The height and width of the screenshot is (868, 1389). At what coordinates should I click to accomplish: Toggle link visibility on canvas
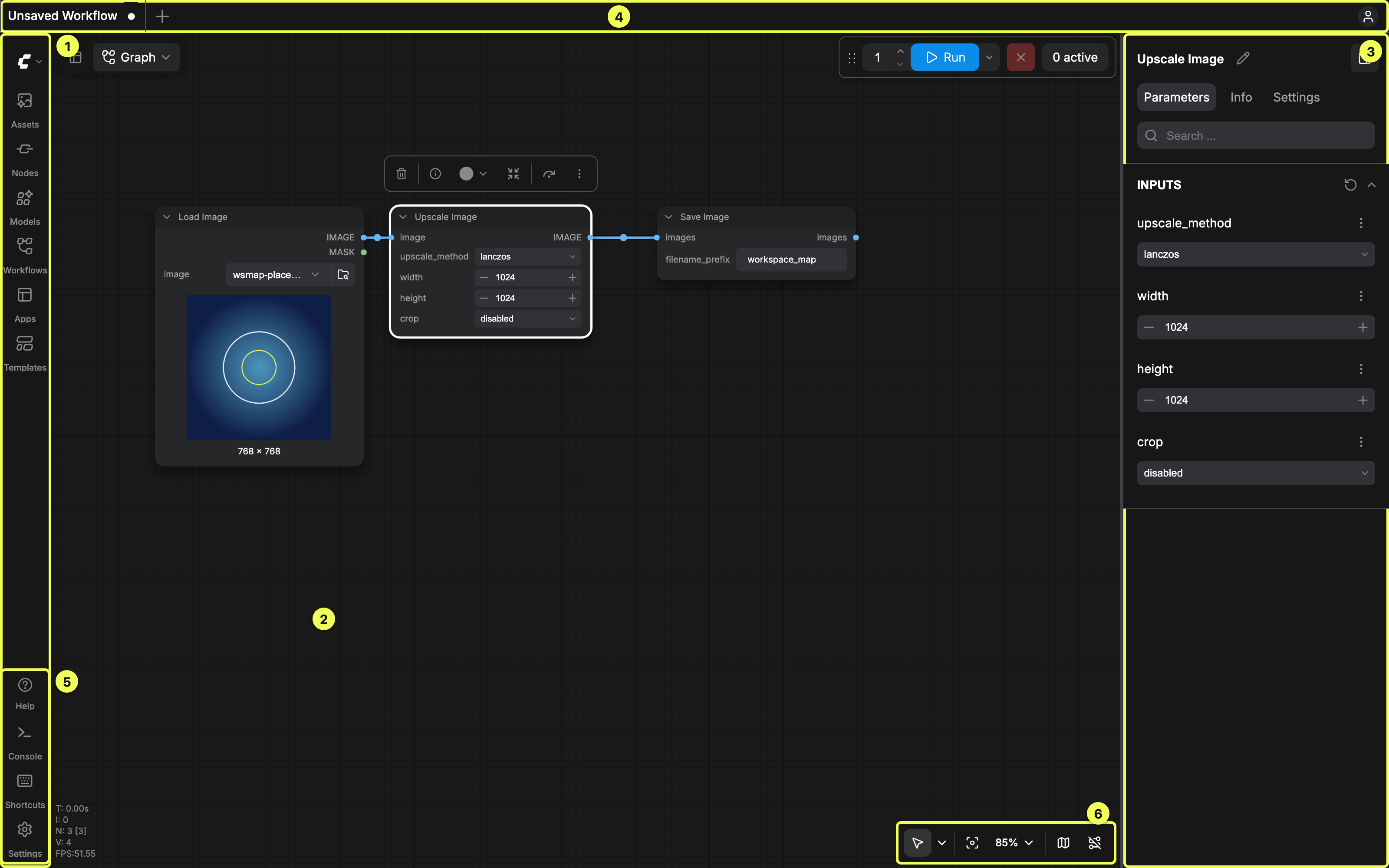(1095, 842)
